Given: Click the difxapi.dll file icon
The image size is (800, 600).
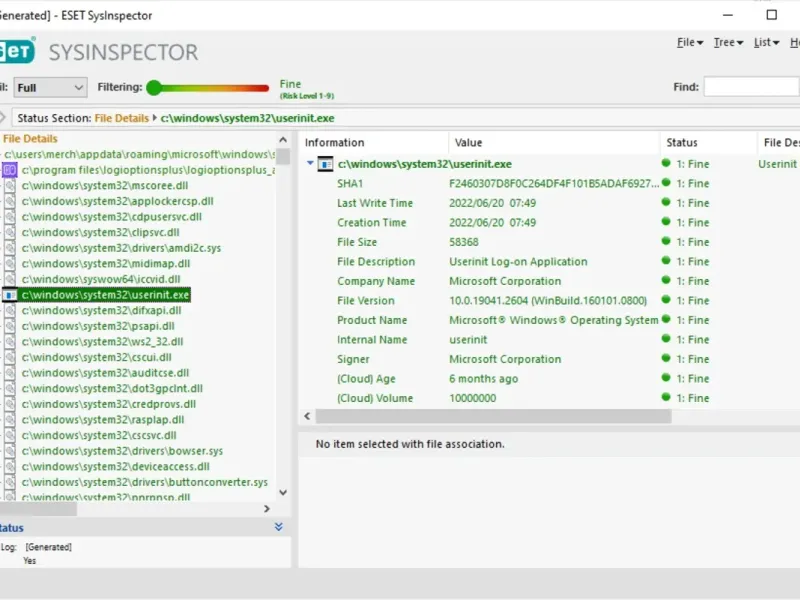Looking at the screenshot, I should (10, 310).
